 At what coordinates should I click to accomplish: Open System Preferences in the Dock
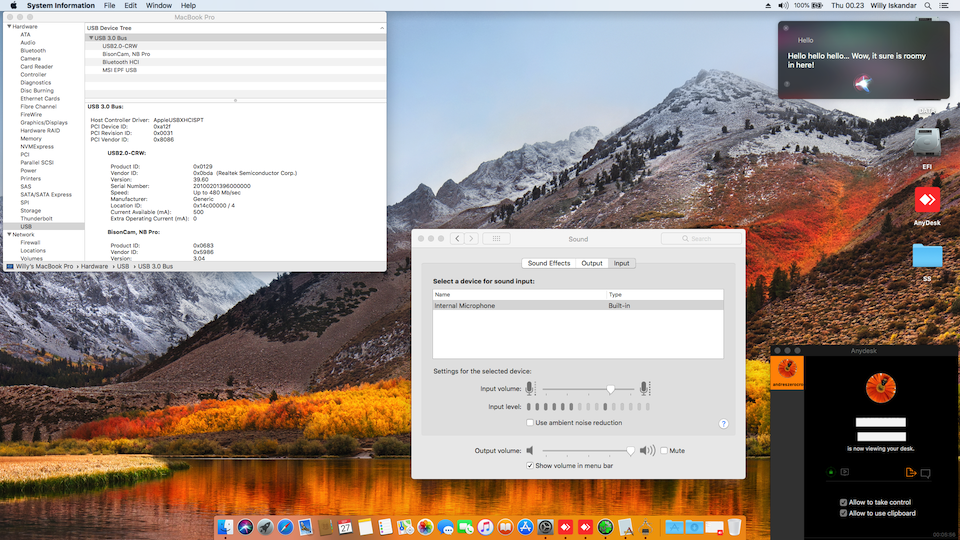[545, 527]
